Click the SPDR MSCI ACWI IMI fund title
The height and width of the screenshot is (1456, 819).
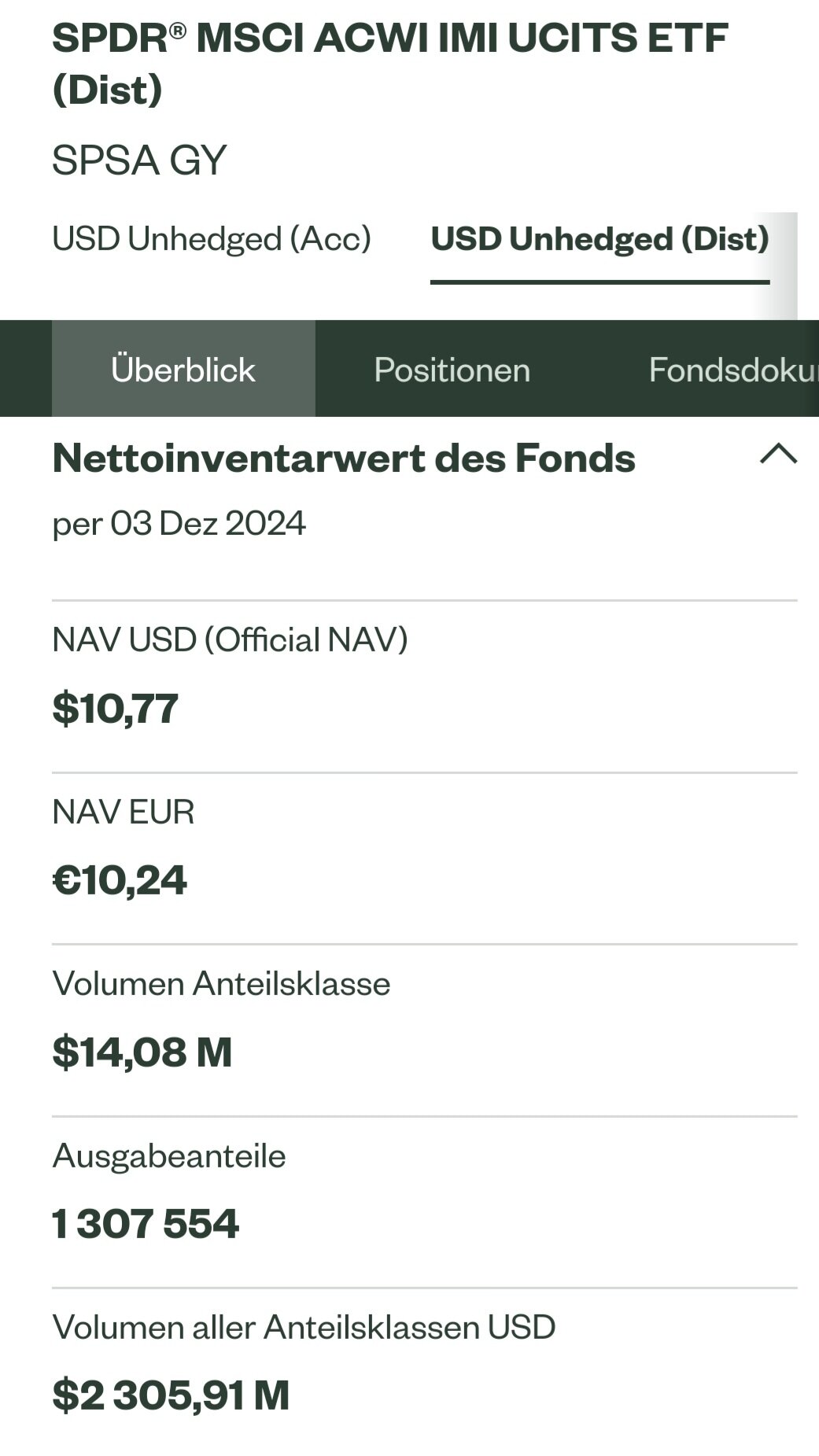pyautogui.click(x=389, y=63)
